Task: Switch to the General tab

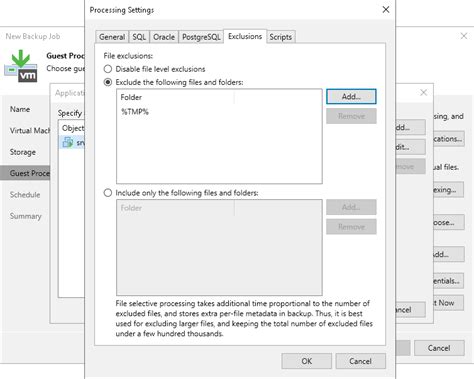Action: (x=112, y=37)
